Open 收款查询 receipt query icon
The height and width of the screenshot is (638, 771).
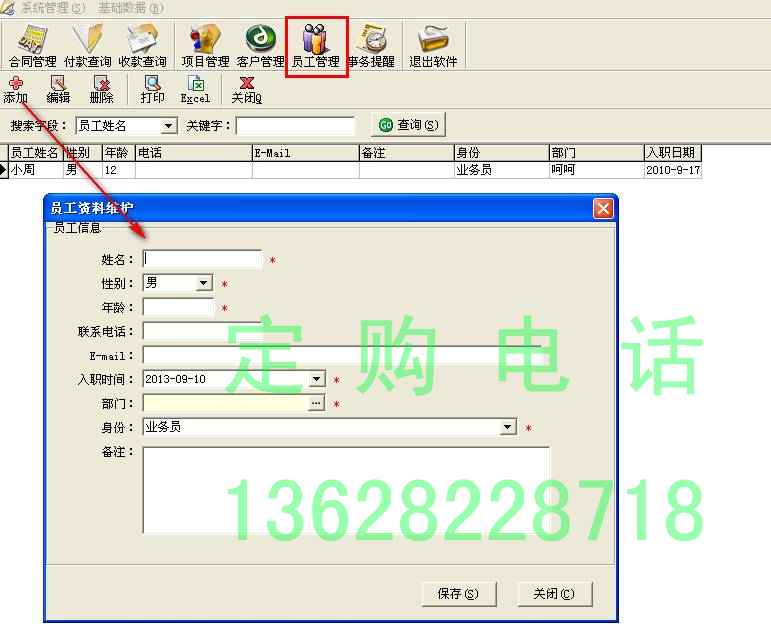pyautogui.click(x=142, y=46)
